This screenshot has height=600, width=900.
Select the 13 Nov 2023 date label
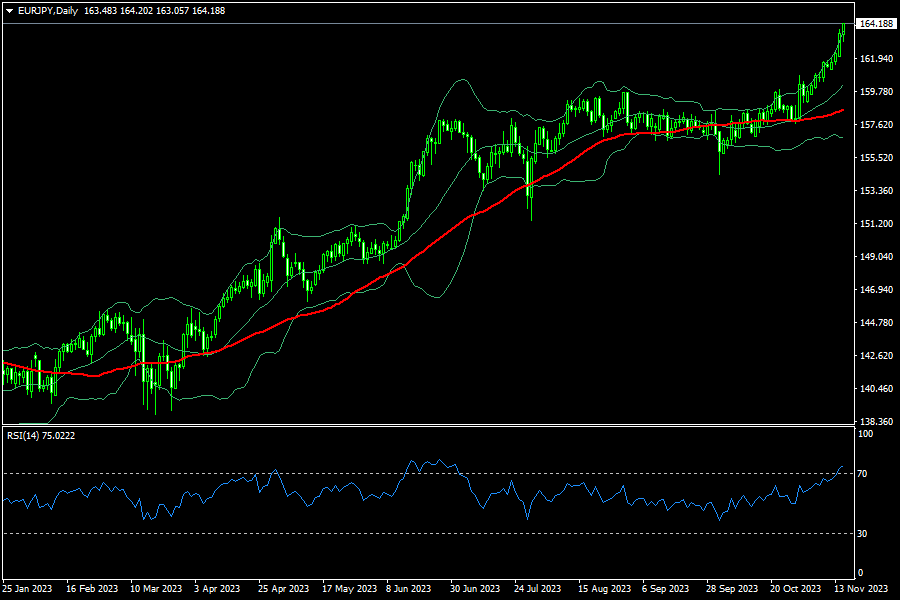[860, 589]
